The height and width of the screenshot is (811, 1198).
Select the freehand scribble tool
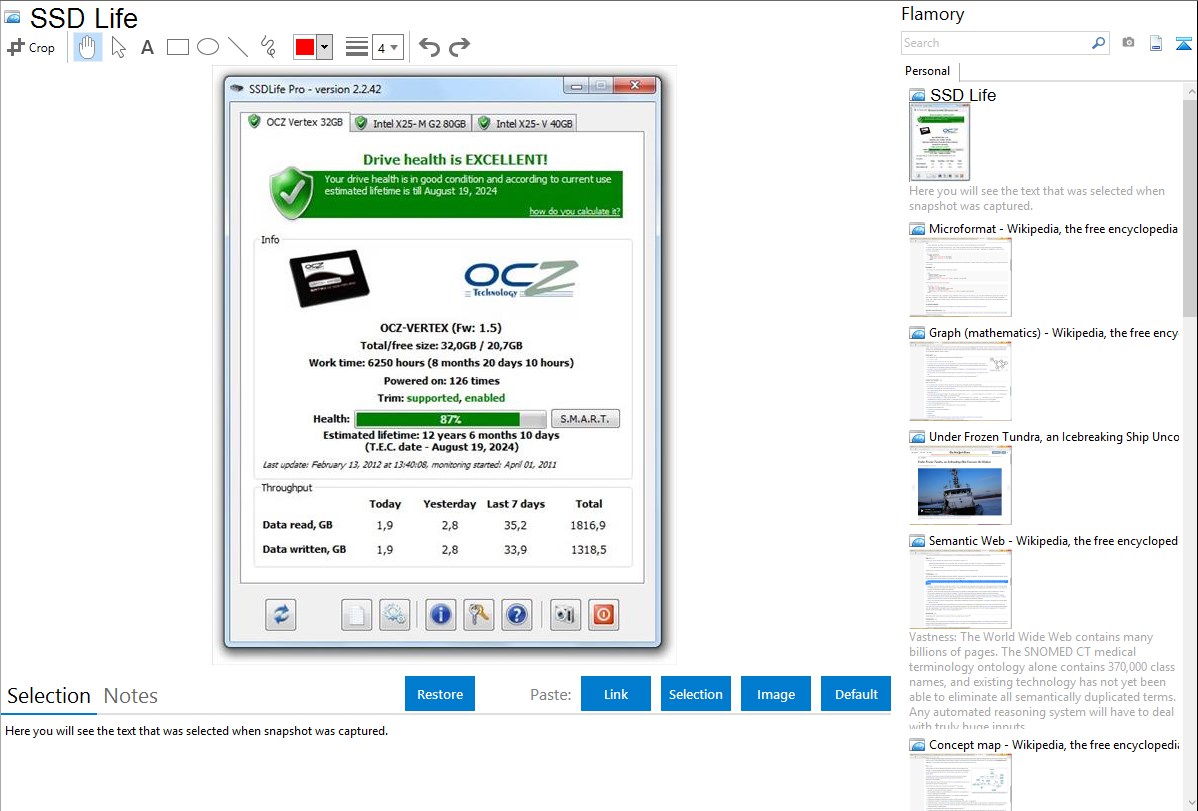coord(268,47)
